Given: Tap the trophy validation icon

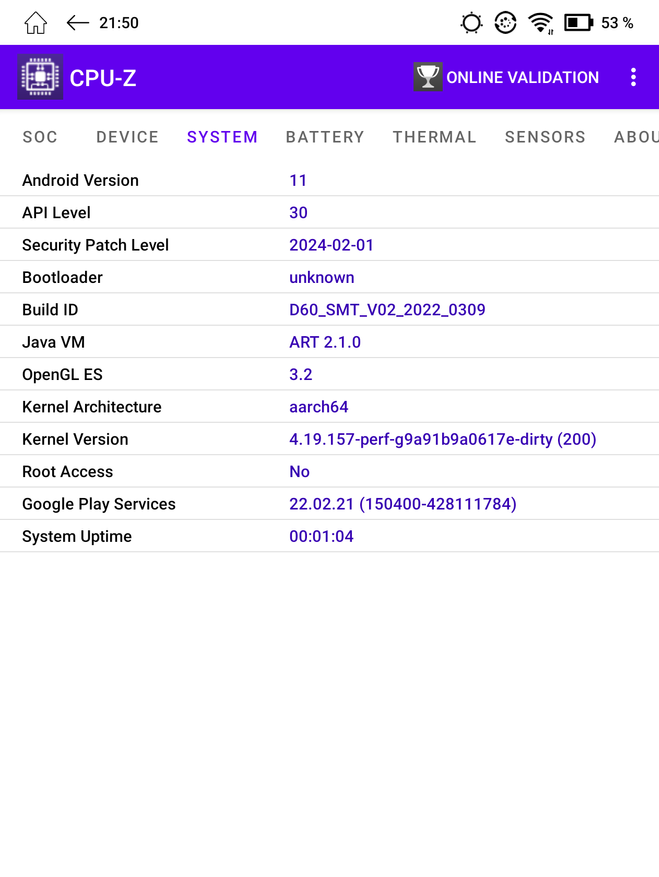Looking at the screenshot, I should (x=428, y=77).
